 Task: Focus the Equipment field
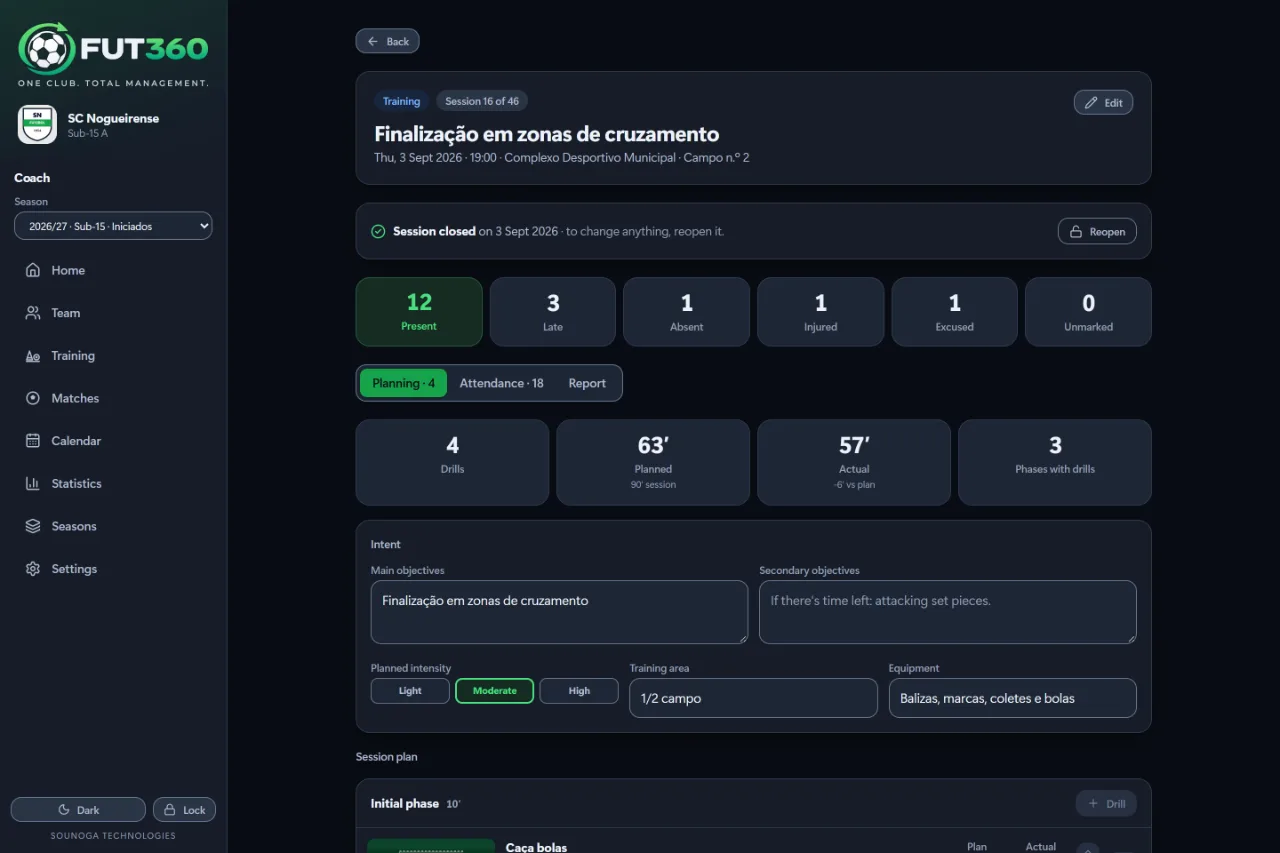1013,698
